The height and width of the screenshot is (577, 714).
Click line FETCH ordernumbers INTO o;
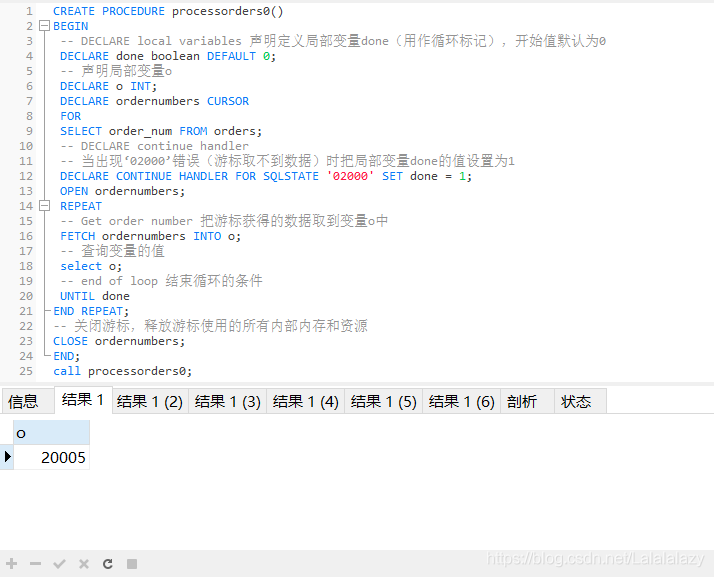click(x=150, y=236)
